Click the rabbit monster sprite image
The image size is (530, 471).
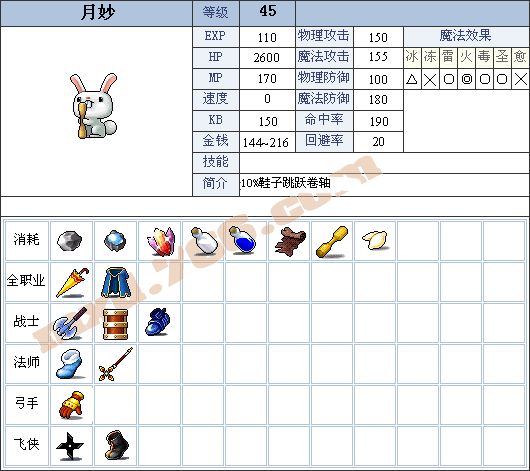tap(94, 106)
